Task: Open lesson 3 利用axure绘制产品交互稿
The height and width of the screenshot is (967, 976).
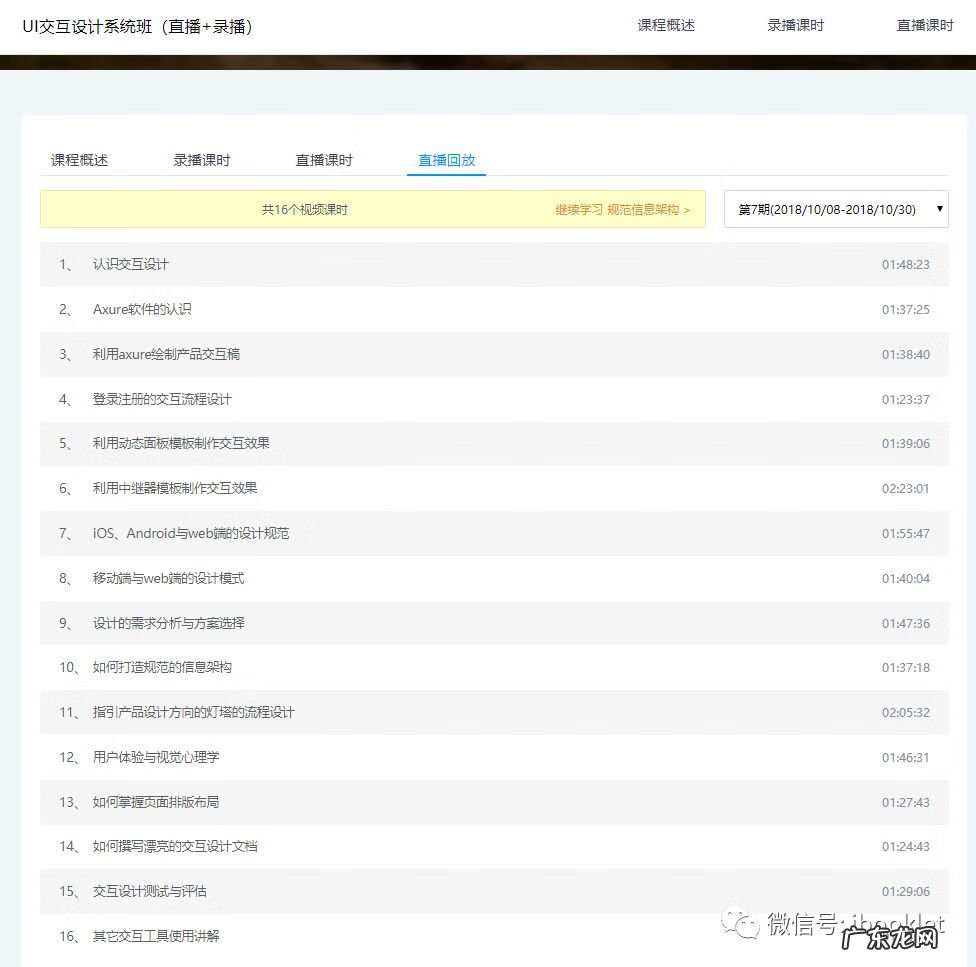Action: pyautogui.click(x=494, y=354)
